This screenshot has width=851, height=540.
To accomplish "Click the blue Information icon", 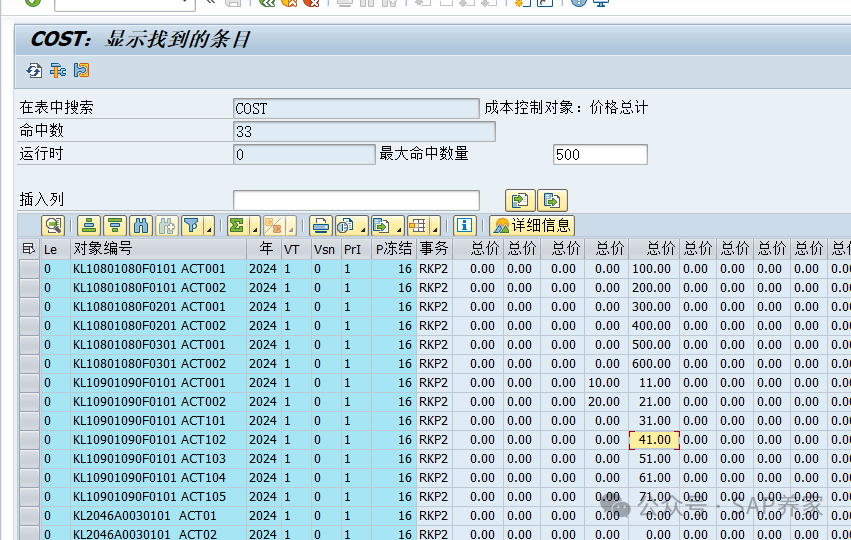I will pos(464,226).
